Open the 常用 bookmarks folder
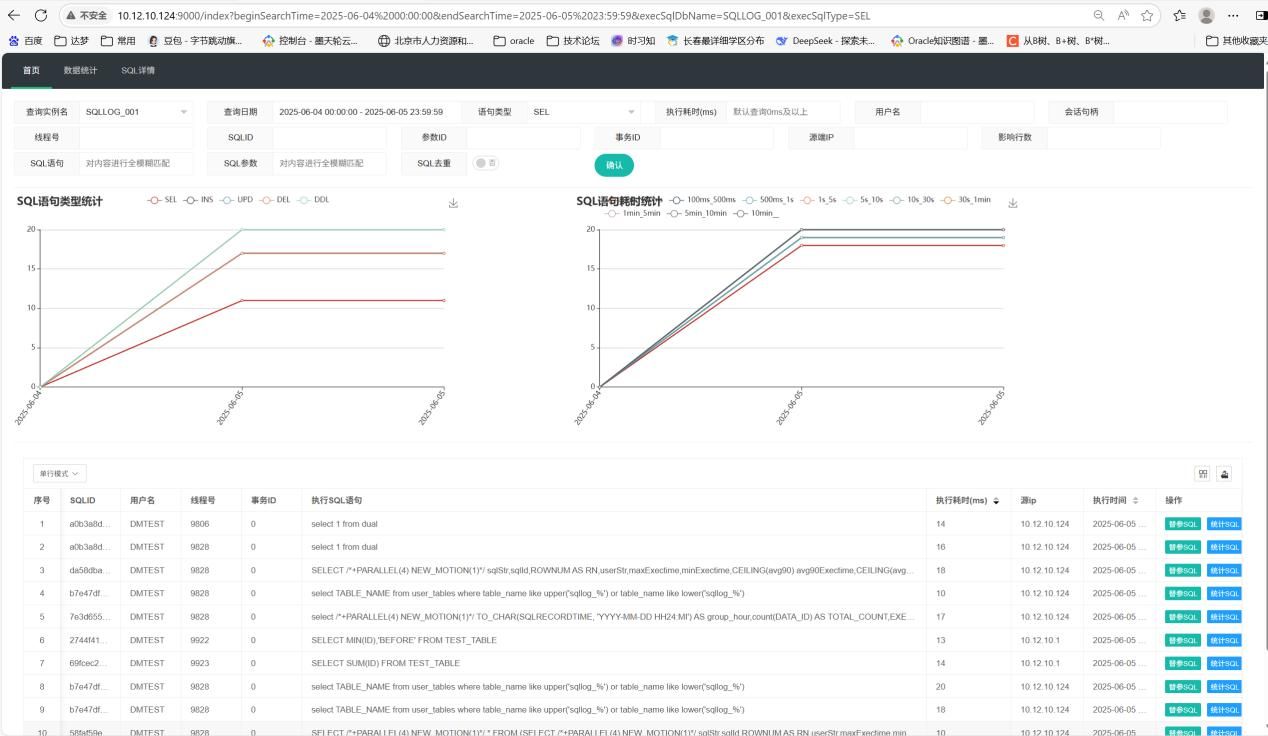The width and height of the screenshot is (1268, 736). [118, 41]
